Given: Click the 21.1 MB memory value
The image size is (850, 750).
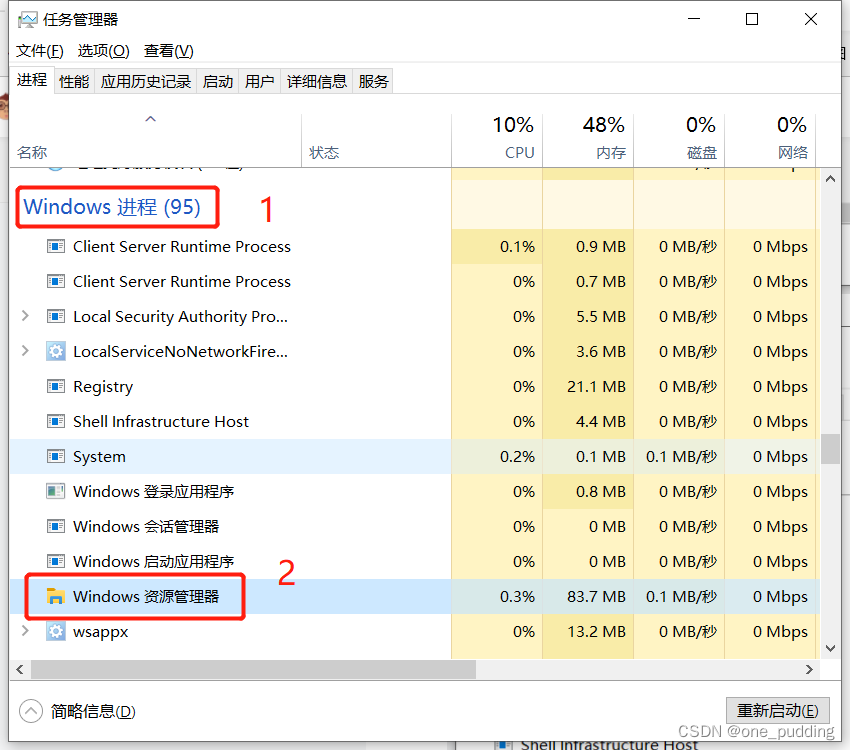Looking at the screenshot, I should coord(596,387).
